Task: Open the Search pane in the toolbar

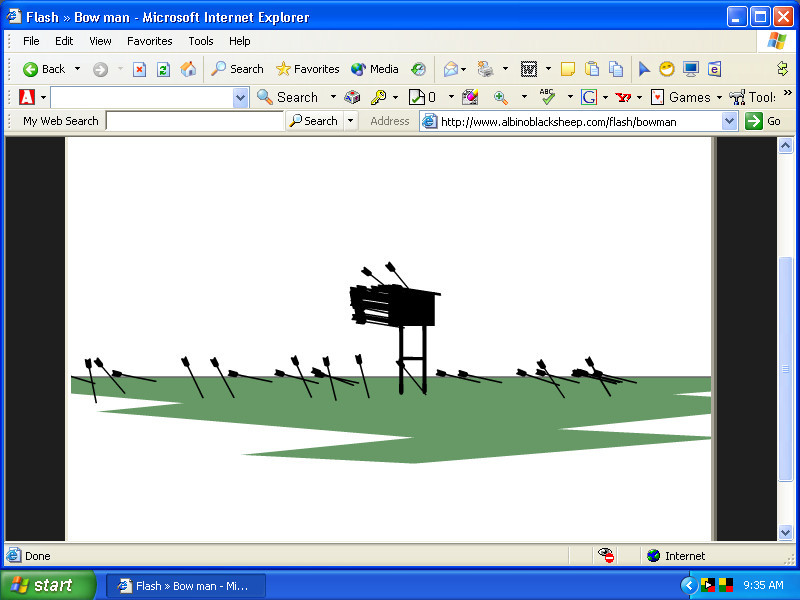Action: 237,69
